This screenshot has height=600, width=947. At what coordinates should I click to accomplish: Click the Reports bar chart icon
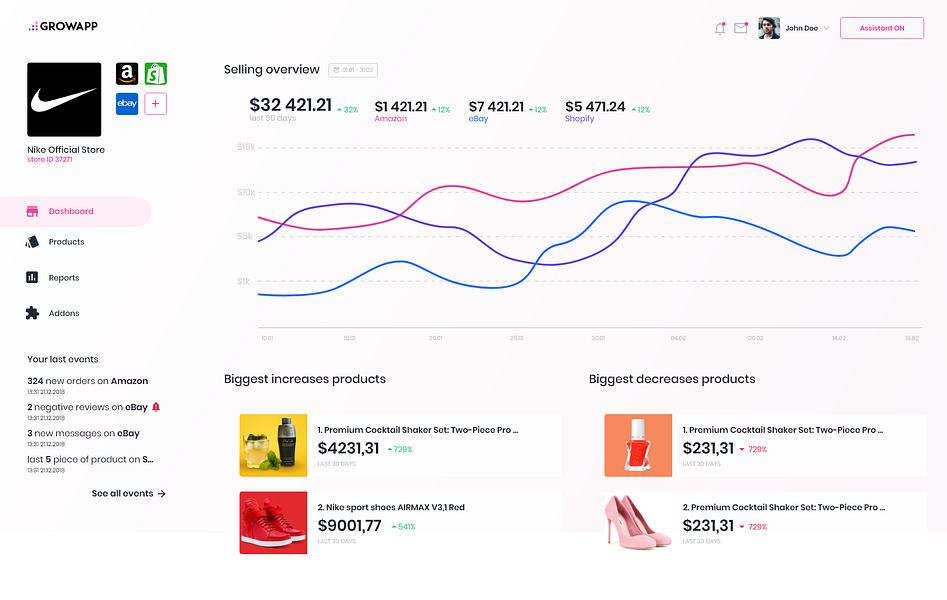coord(32,277)
